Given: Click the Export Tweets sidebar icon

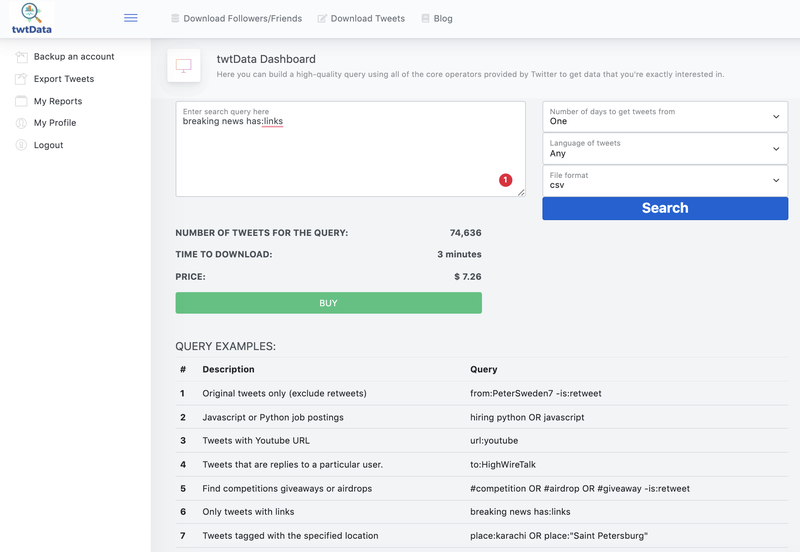Looking at the screenshot, I should pyautogui.click(x=21, y=79).
